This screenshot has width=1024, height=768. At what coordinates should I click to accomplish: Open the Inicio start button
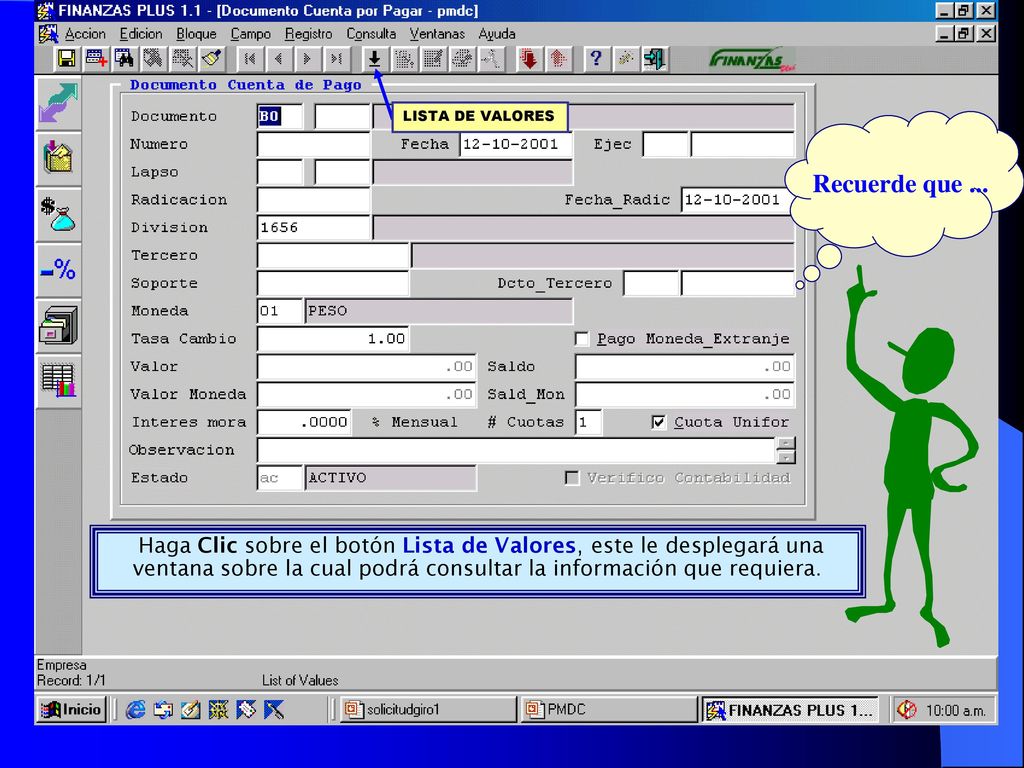coord(71,709)
